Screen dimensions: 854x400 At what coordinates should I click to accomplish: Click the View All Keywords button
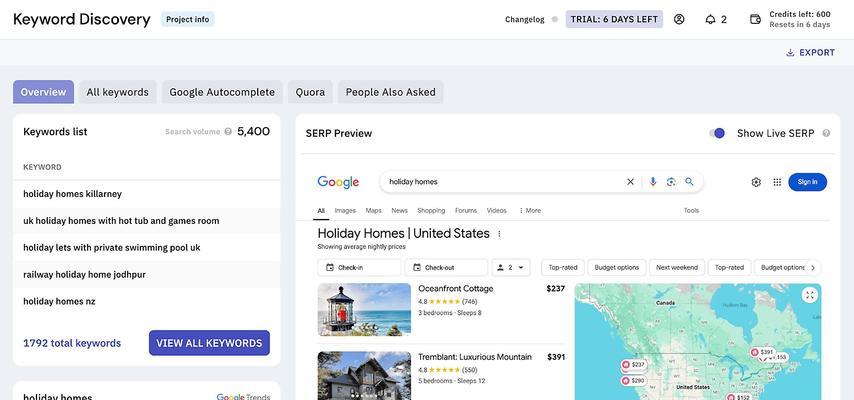(x=209, y=343)
